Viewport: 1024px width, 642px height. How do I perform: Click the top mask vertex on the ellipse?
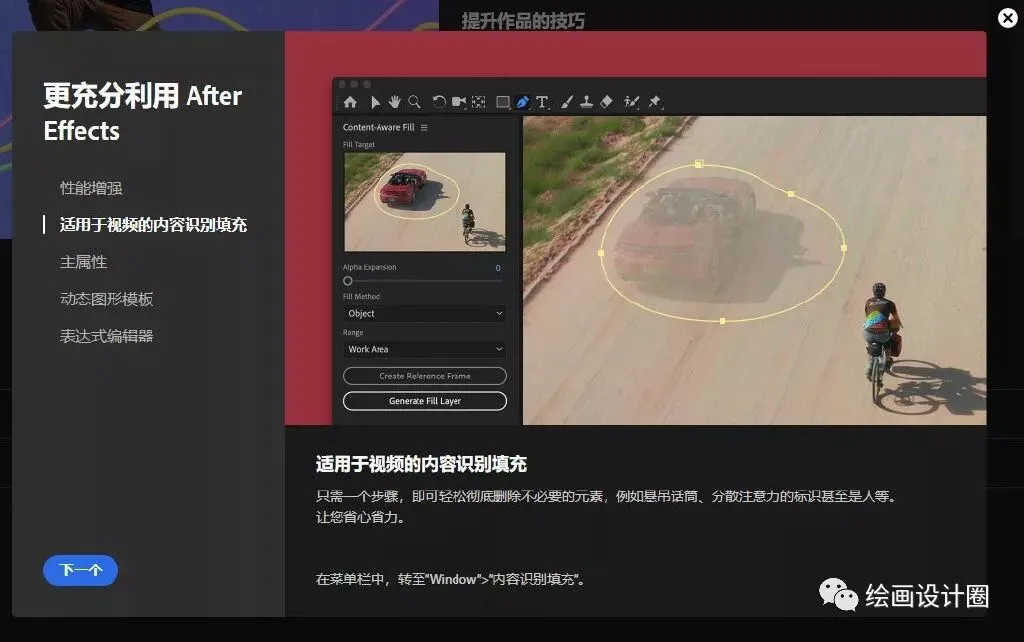click(699, 164)
